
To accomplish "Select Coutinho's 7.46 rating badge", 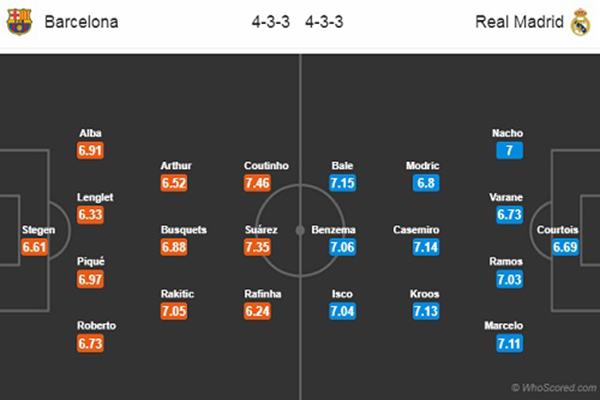I will [x=257, y=183].
